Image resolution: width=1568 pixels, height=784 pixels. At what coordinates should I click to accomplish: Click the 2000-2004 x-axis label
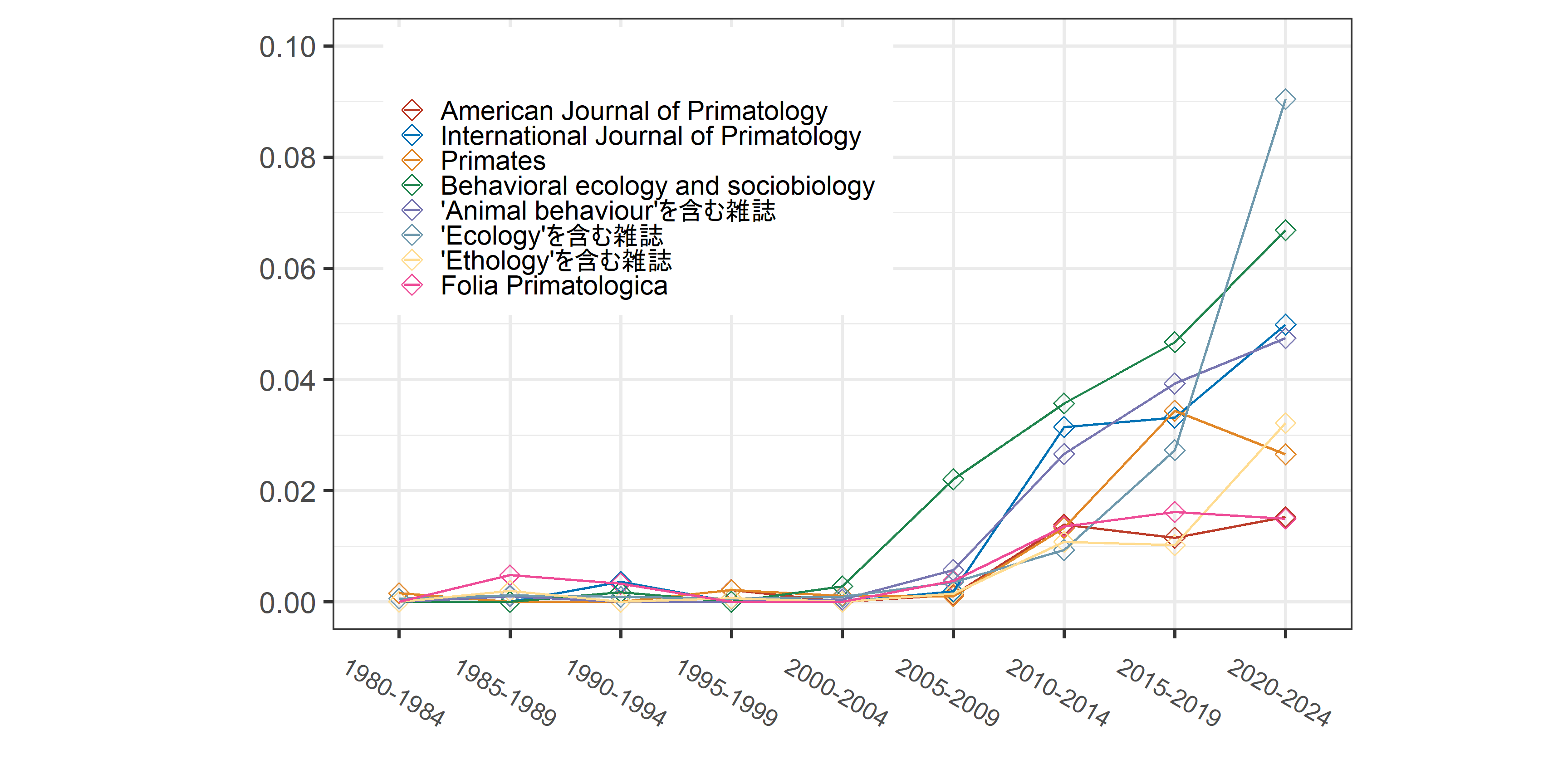pyautogui.click(x=835, y=693)
